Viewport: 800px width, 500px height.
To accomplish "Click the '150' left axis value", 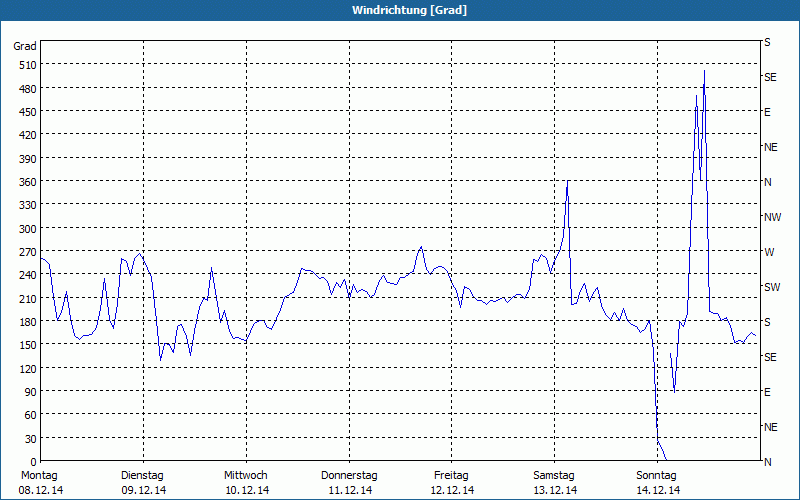I will coord(28,345).
